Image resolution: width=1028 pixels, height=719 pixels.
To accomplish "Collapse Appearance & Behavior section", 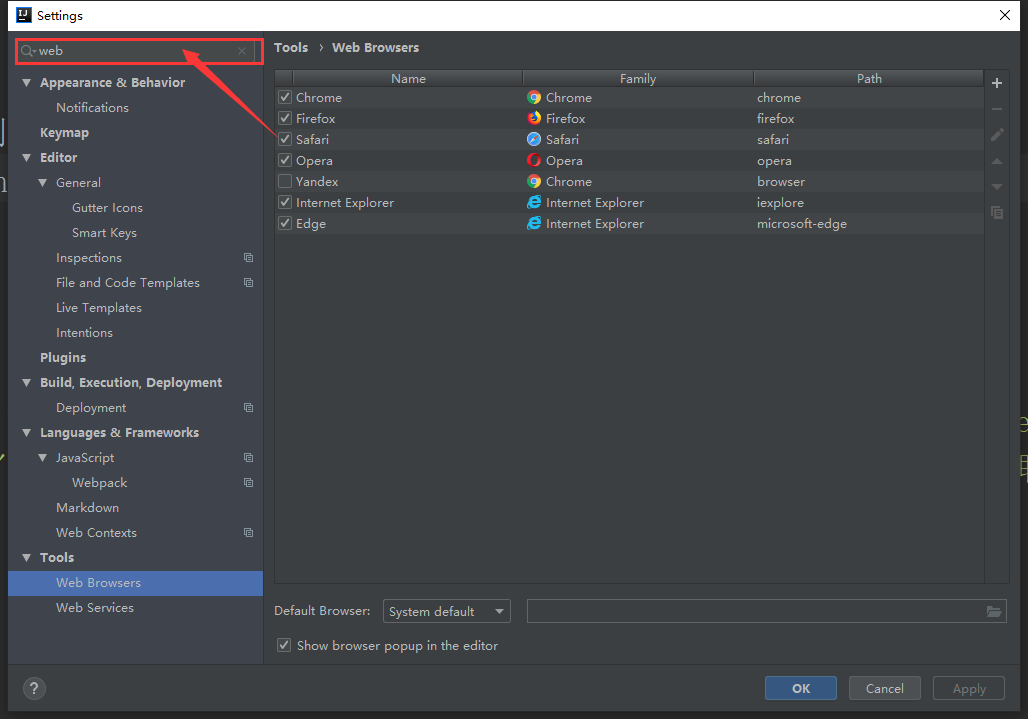I will tap(26, 83).
